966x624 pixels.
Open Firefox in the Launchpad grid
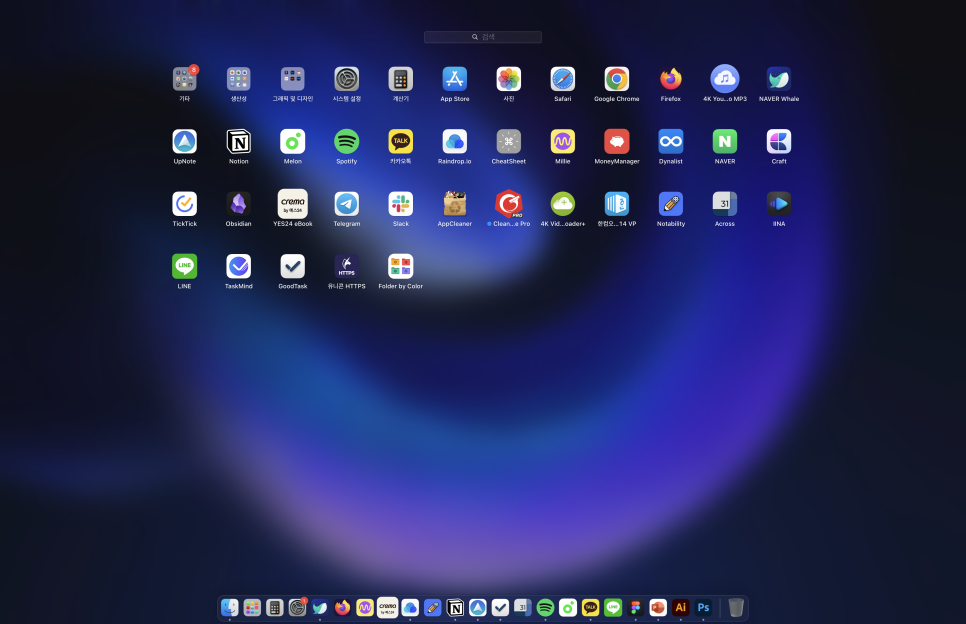[x=671, y=79]
